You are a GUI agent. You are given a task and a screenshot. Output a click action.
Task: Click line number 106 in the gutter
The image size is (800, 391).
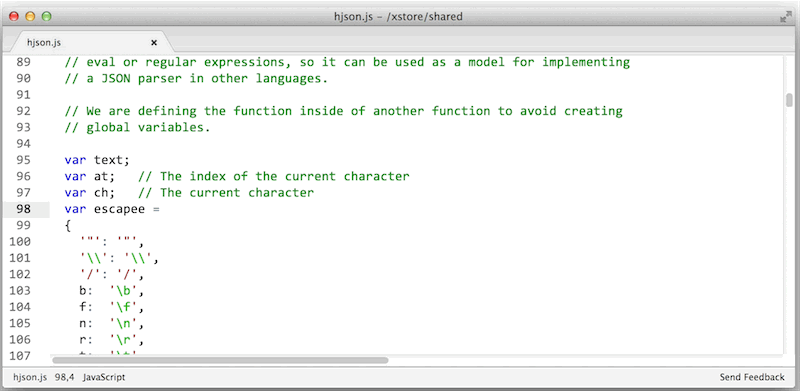pos(20,339)
